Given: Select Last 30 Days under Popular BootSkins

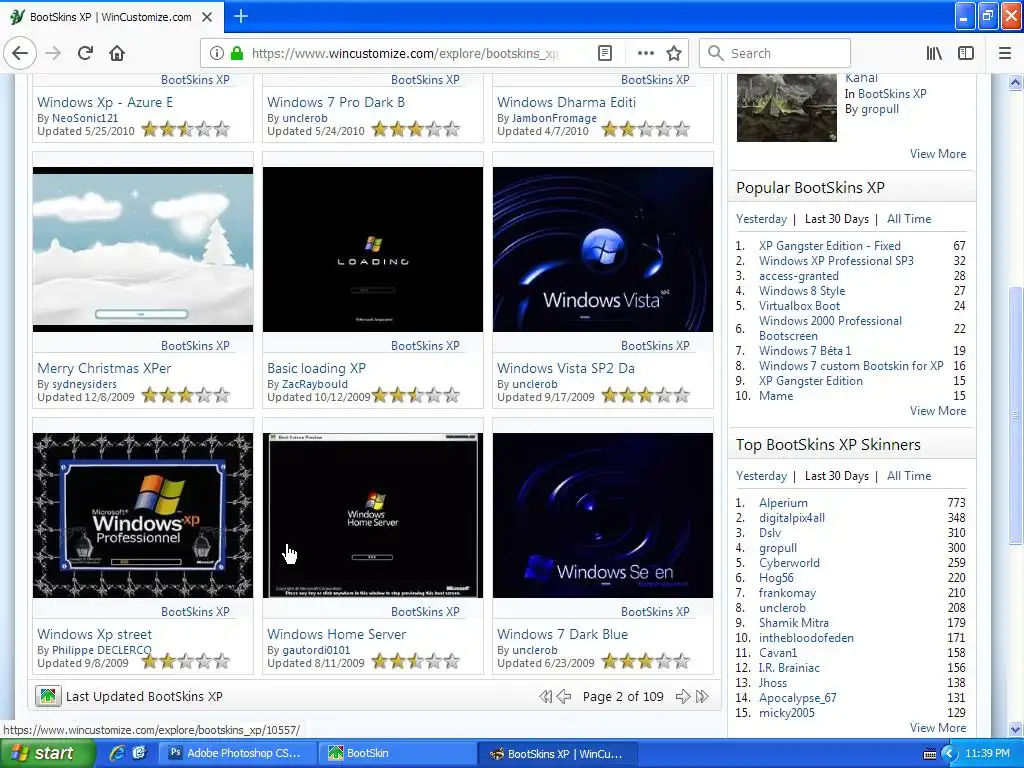Looking at the screenshot, I should (837, 219).
